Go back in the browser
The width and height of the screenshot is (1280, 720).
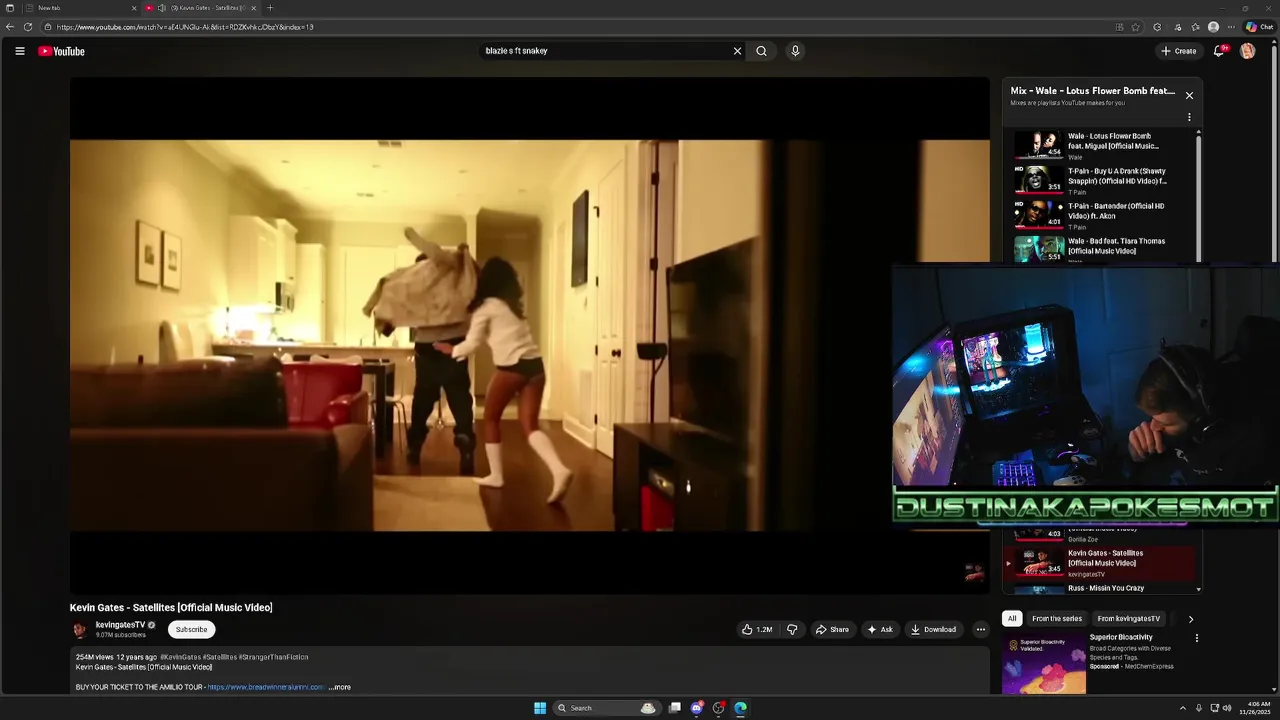coord(10,27)
